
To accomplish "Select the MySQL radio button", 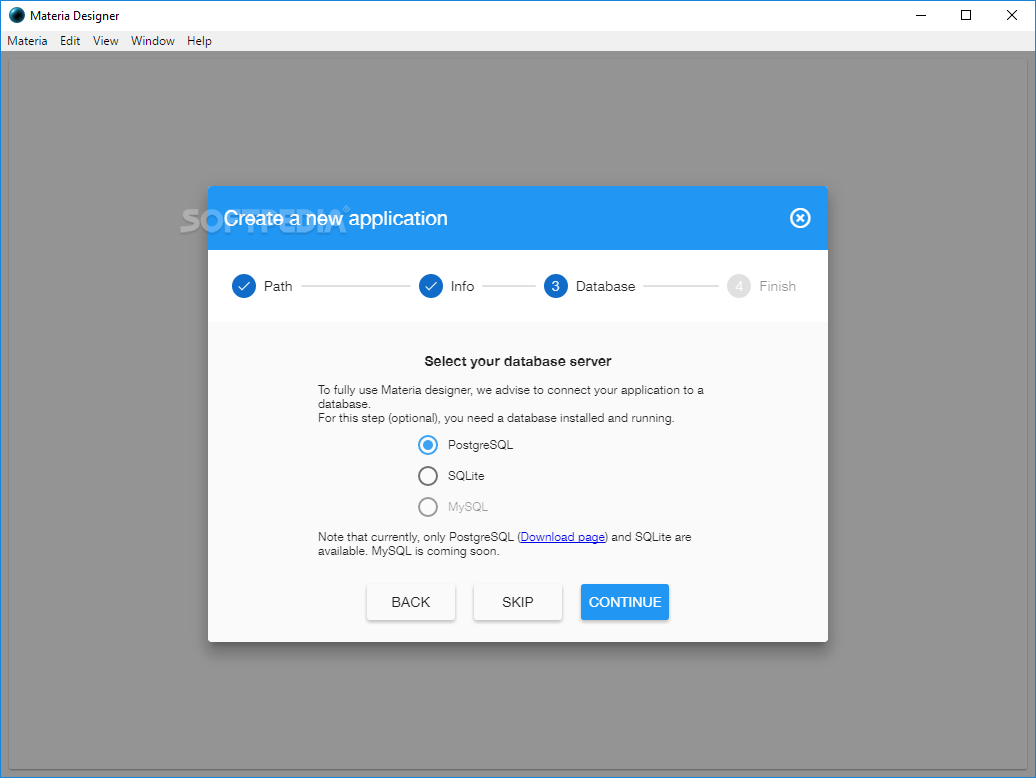I will [427, 507].
